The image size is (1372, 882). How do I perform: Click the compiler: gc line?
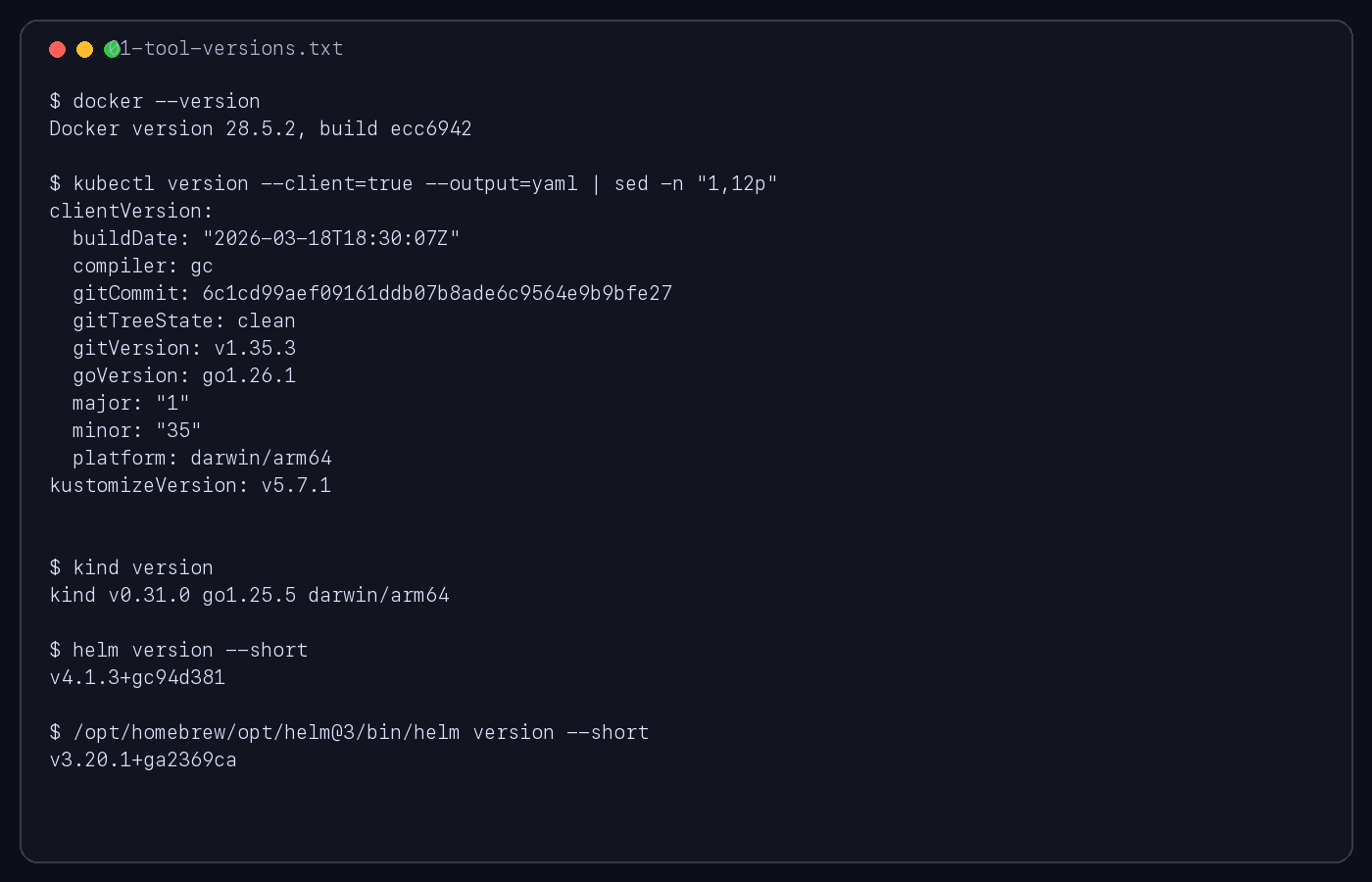[142, 266]
